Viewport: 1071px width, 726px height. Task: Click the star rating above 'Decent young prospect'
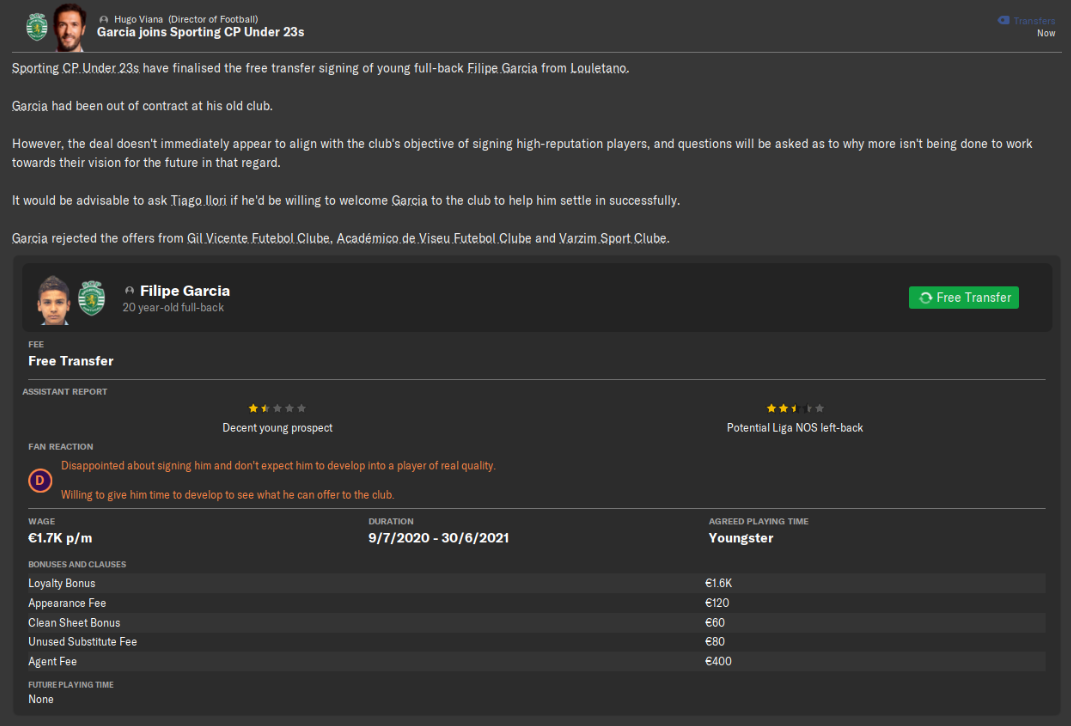pos(277,408)
